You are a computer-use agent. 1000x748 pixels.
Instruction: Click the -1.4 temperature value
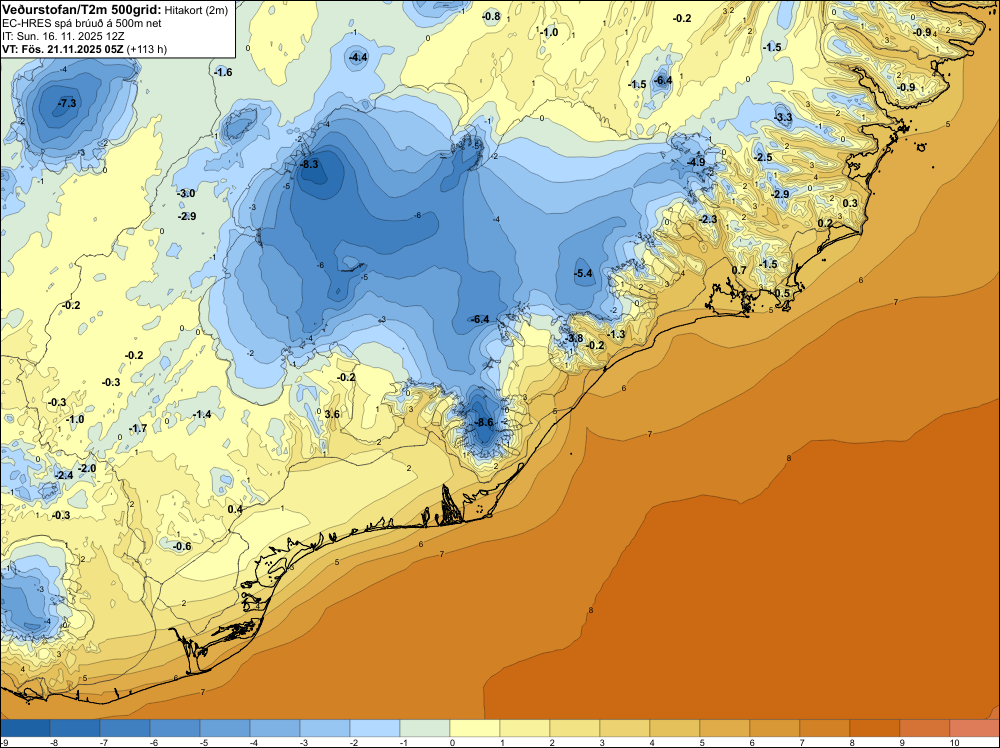coord(202,414)
